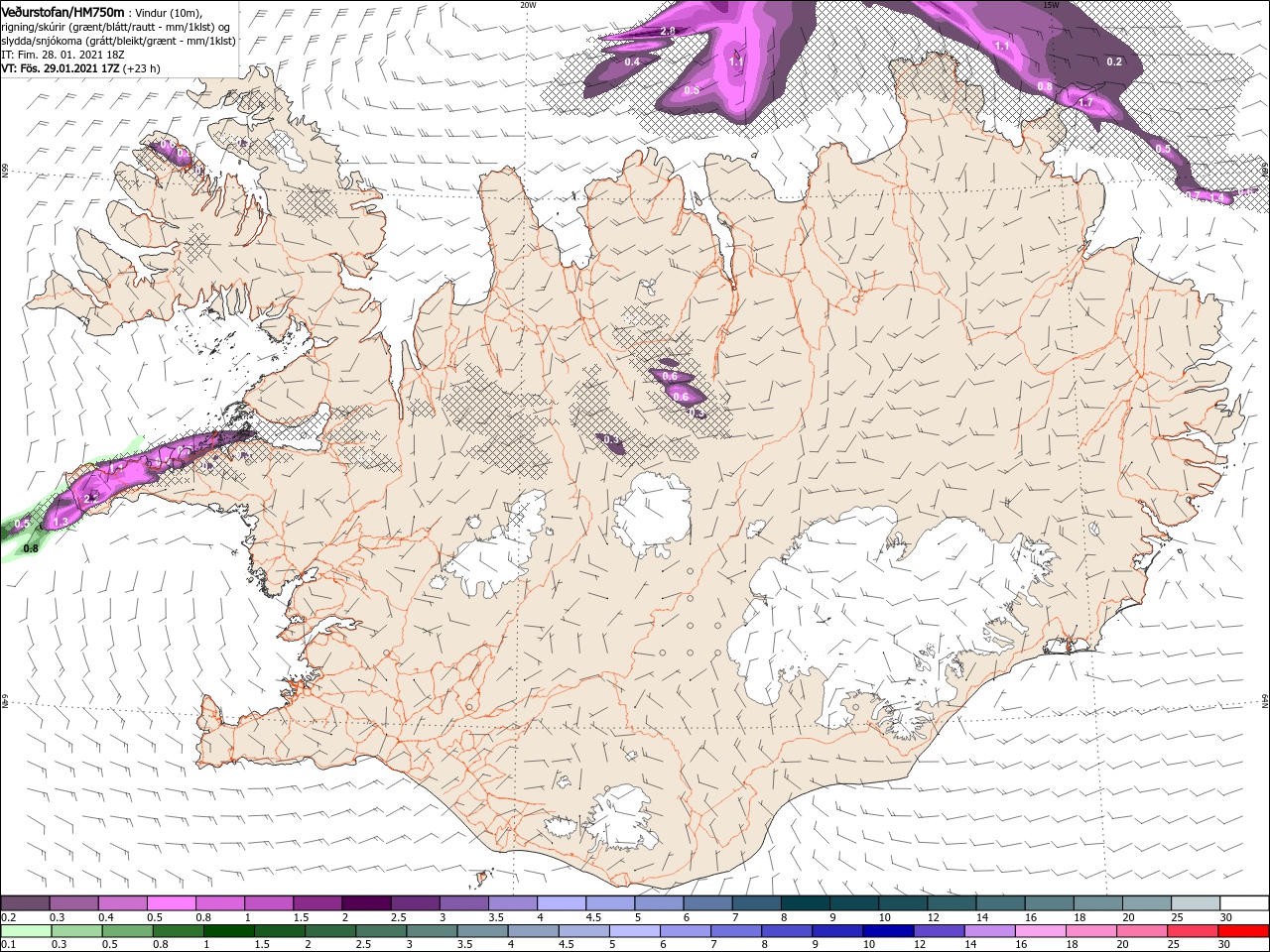Image resolution: width=1270 pixels, height=952 pixels.
Task: Pick the 1.5 magenta-purple snow legend swatch
Action: point(317,903)
